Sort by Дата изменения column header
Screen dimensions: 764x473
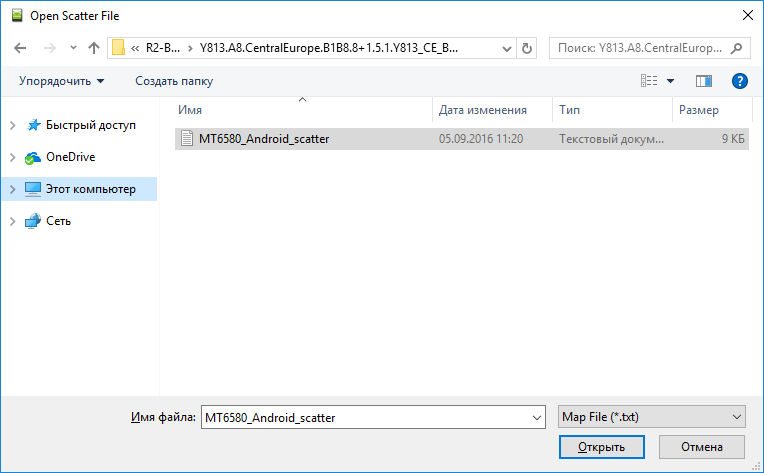click(483, 110)
